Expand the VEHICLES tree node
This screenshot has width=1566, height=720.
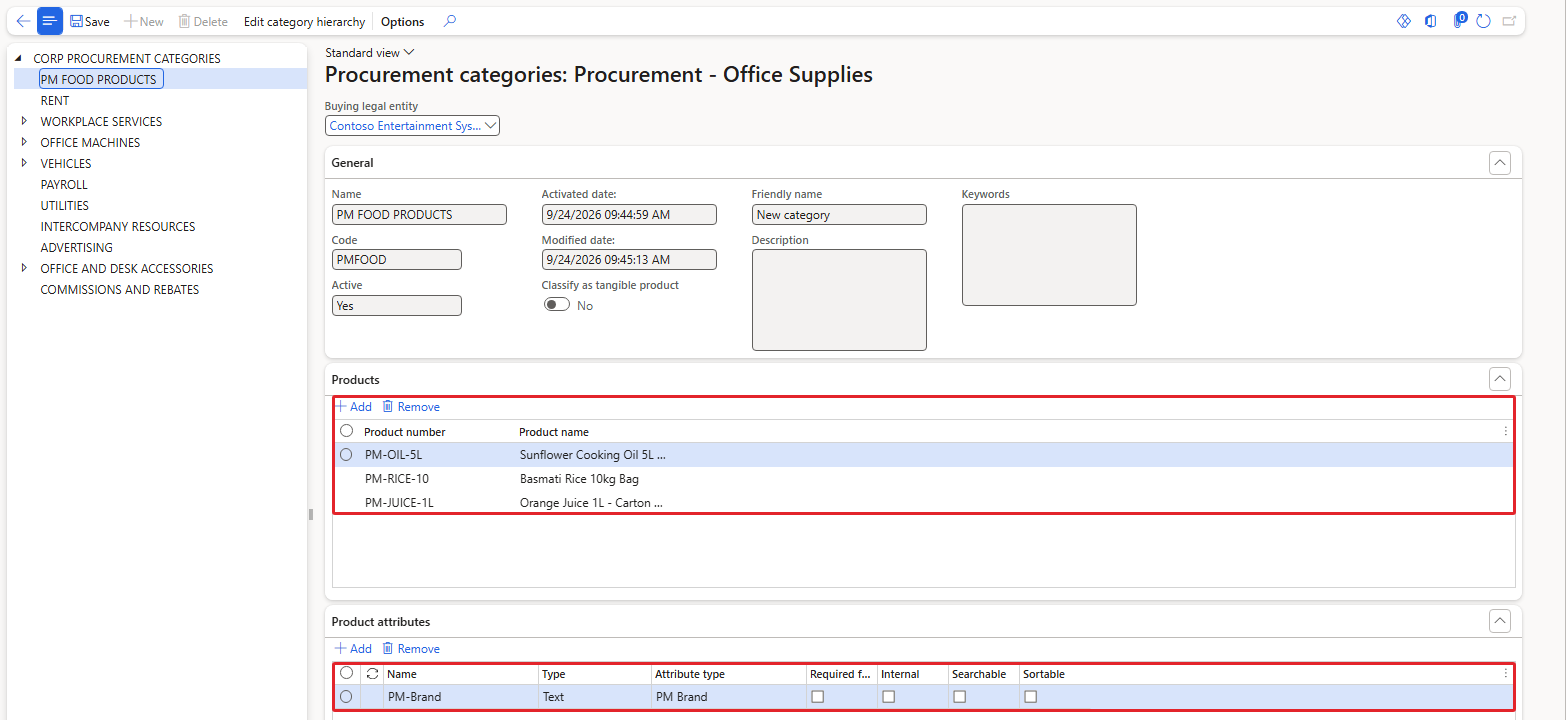pos(24,163)
